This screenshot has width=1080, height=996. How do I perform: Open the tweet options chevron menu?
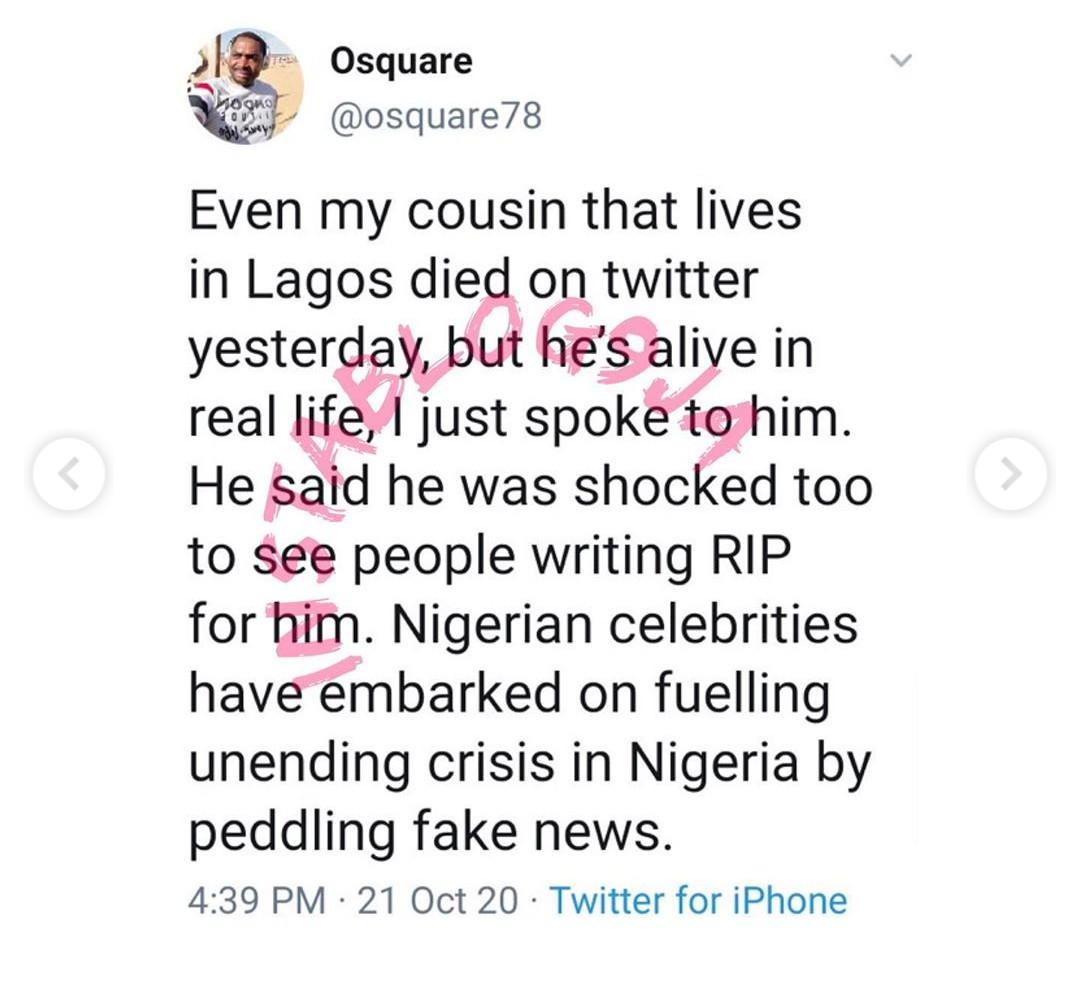pos(901,62)
